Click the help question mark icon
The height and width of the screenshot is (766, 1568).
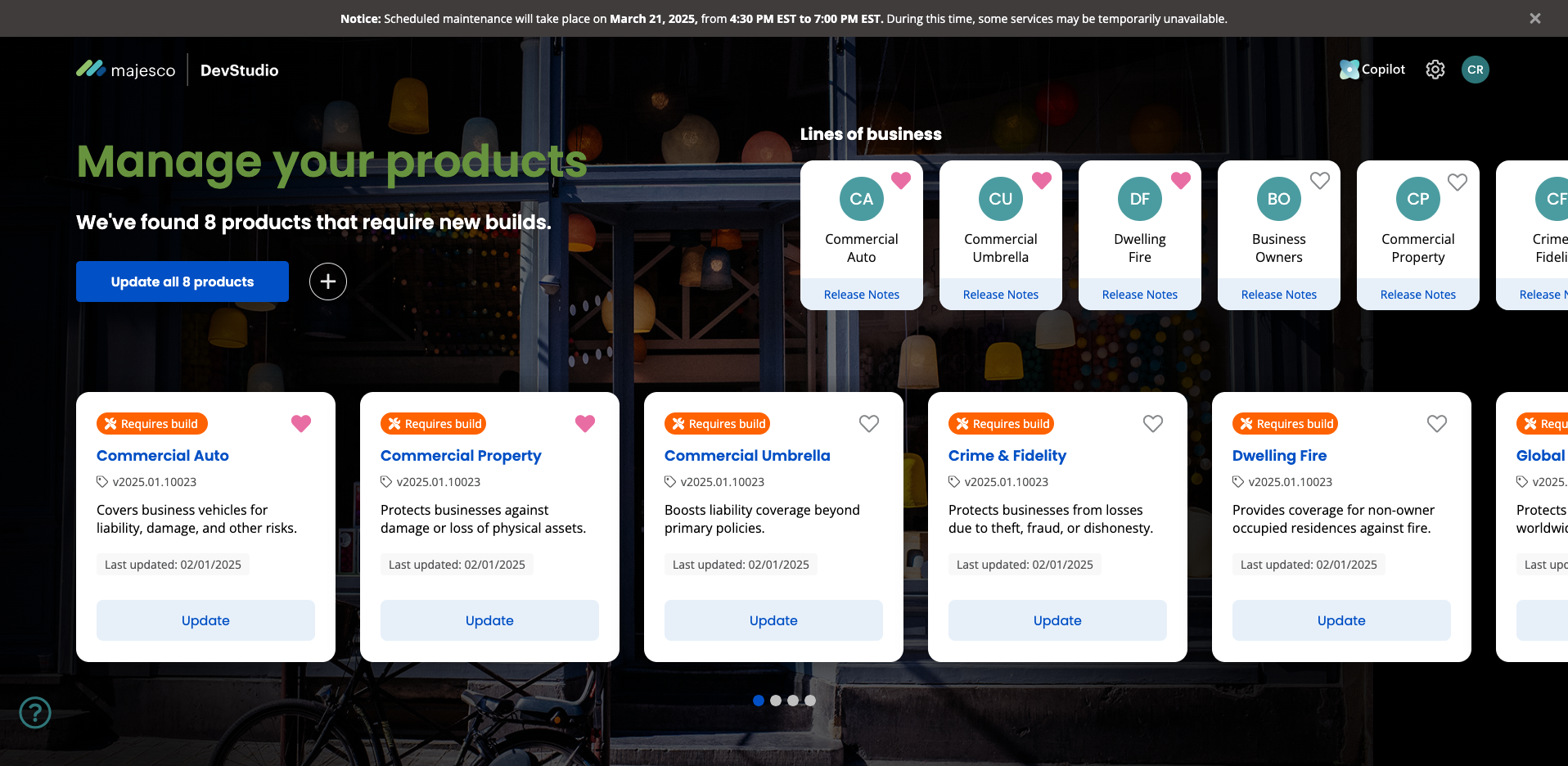pos(35,712)
